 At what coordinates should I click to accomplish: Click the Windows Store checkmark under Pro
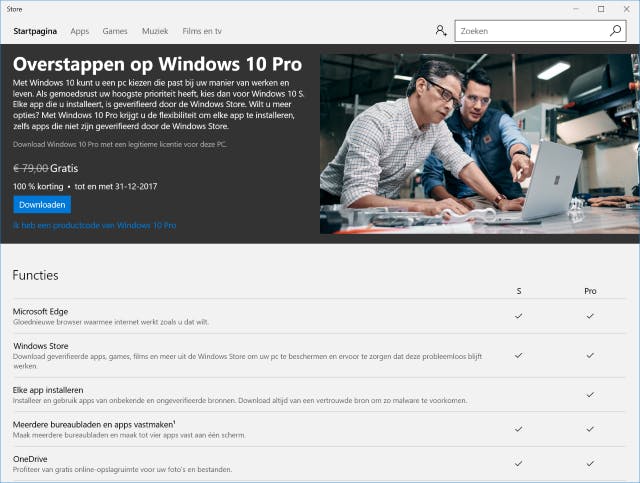pos(590,356)
